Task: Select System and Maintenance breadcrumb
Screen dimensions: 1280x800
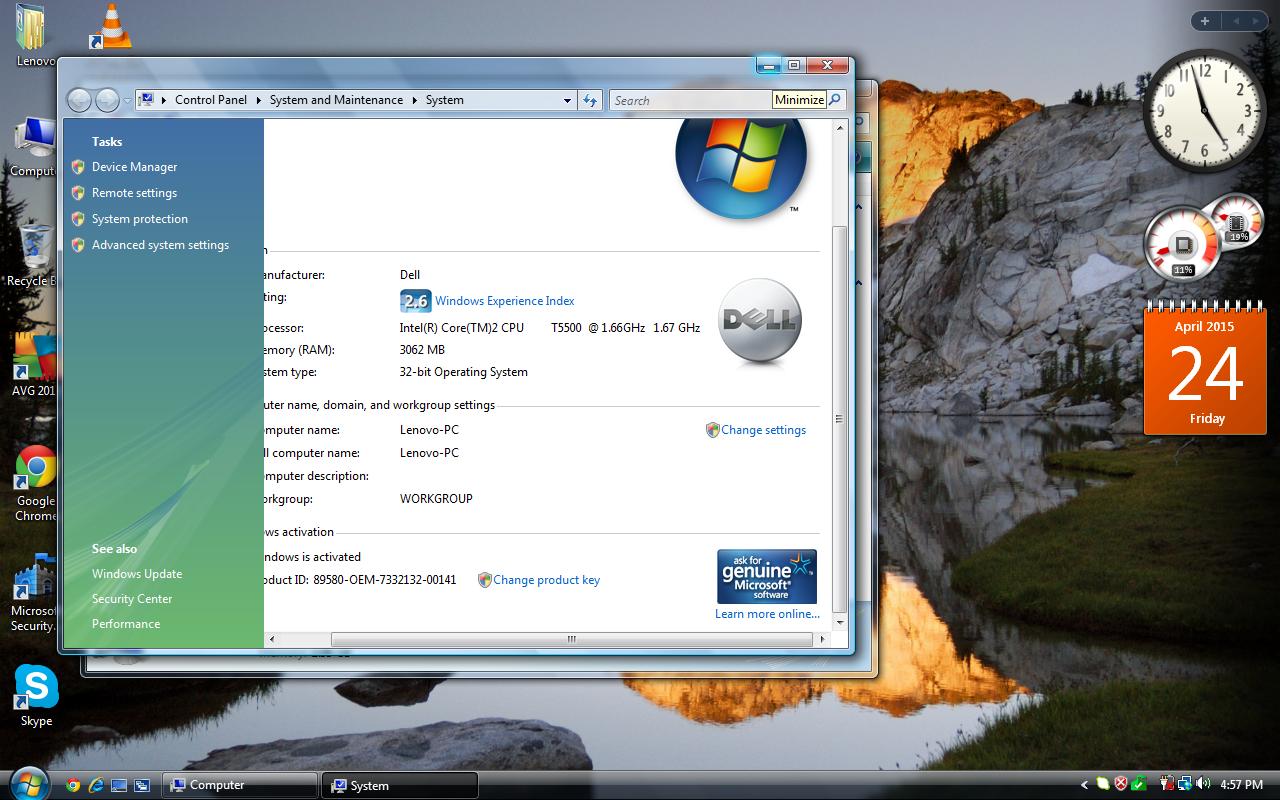Action: (x=336, y=100)
